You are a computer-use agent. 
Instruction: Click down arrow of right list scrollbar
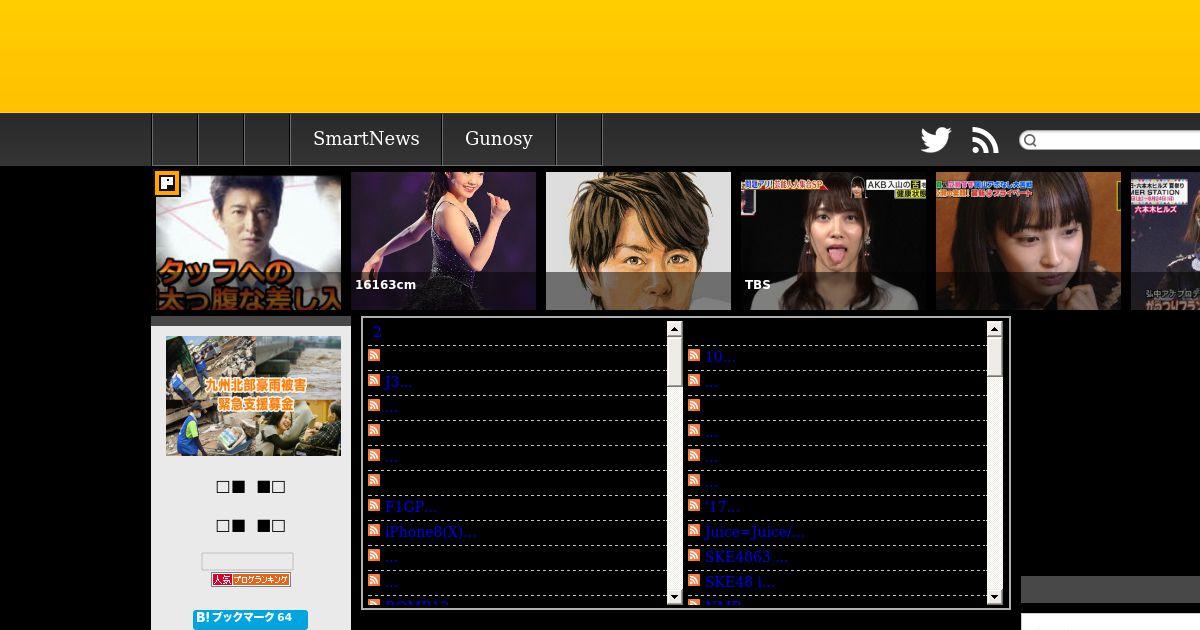click(x=994, y=597)
